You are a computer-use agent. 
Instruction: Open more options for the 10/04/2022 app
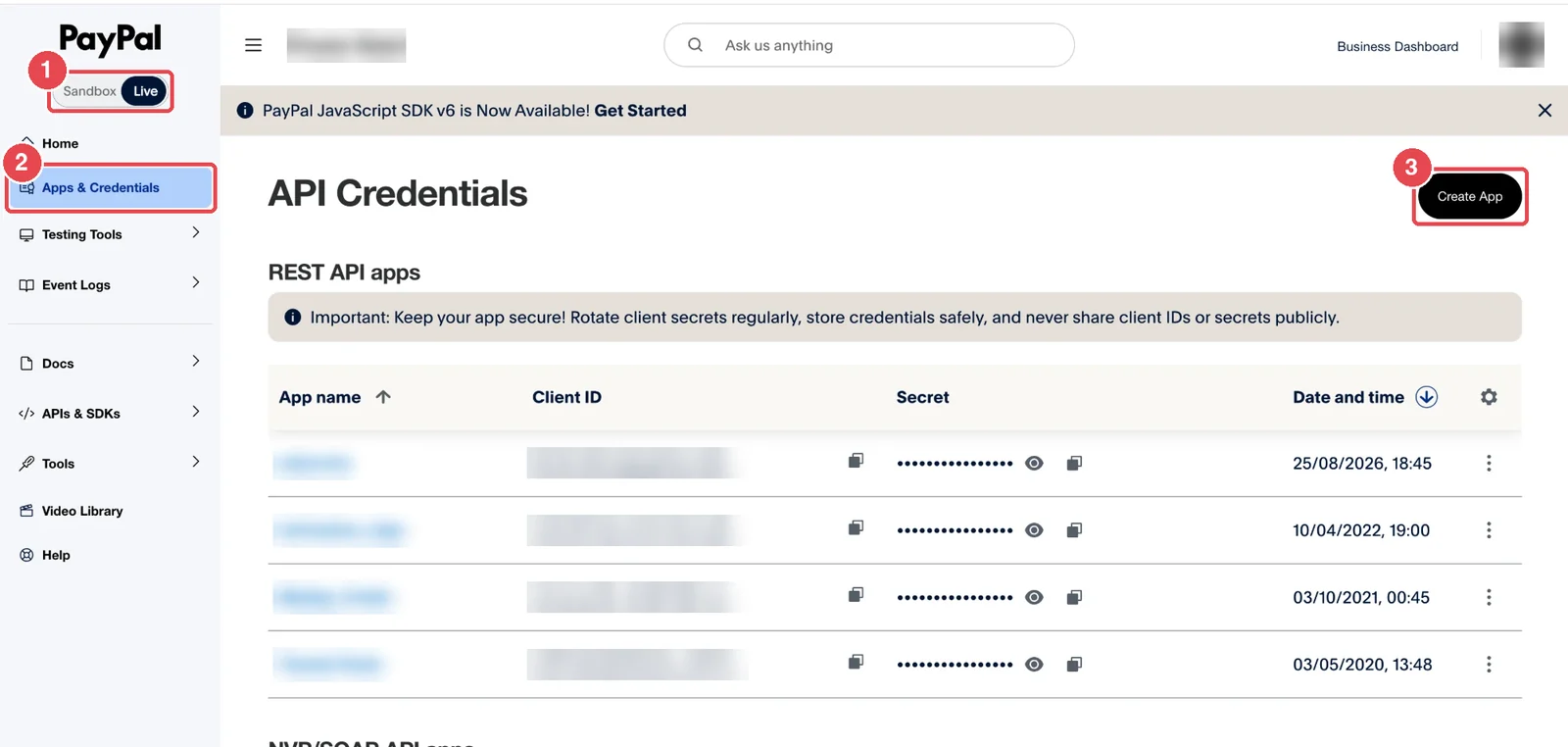click(x=1489, y=530)
